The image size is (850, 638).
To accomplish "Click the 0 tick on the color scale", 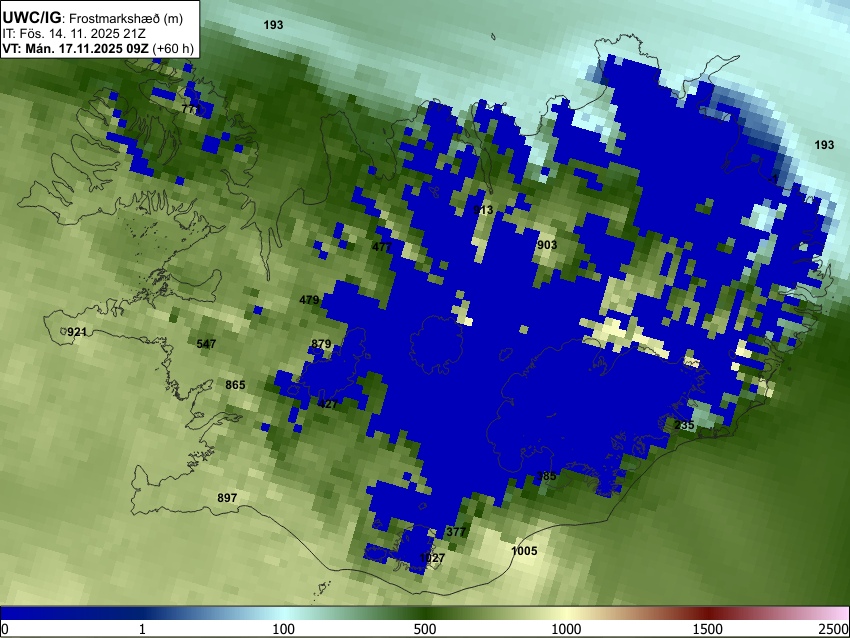I will (x=5, y=629).
